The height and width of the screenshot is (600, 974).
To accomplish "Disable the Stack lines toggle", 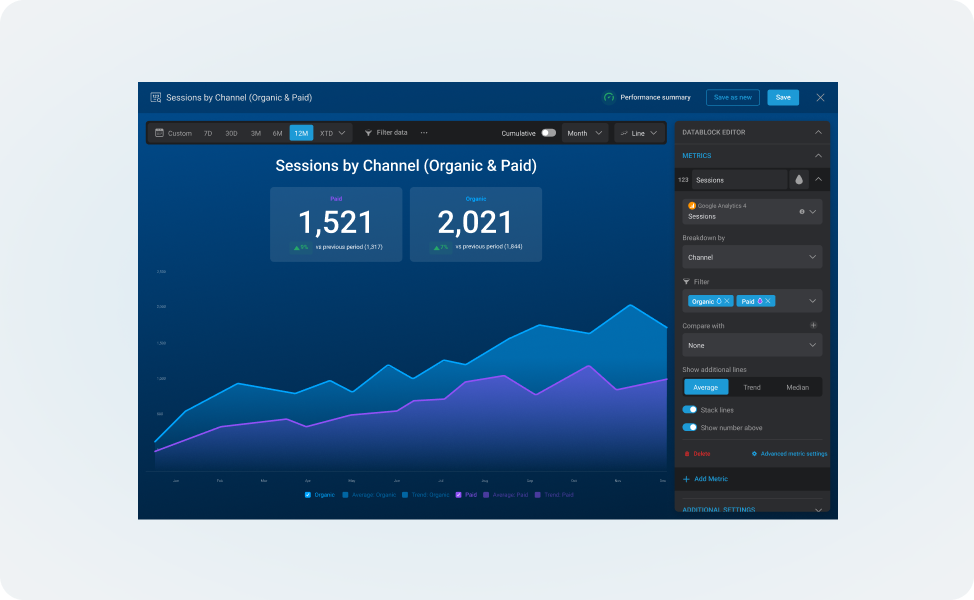I will [690, 408].
